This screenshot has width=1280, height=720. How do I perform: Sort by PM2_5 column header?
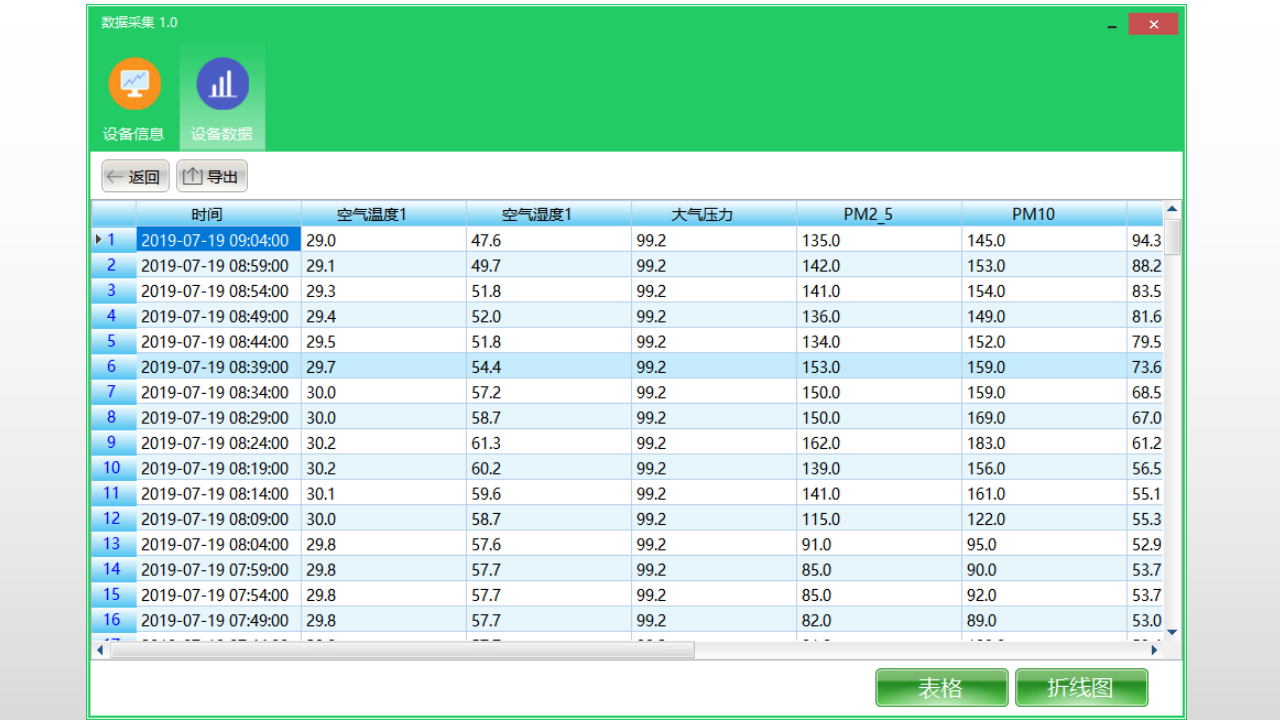[x=878, y=214]
